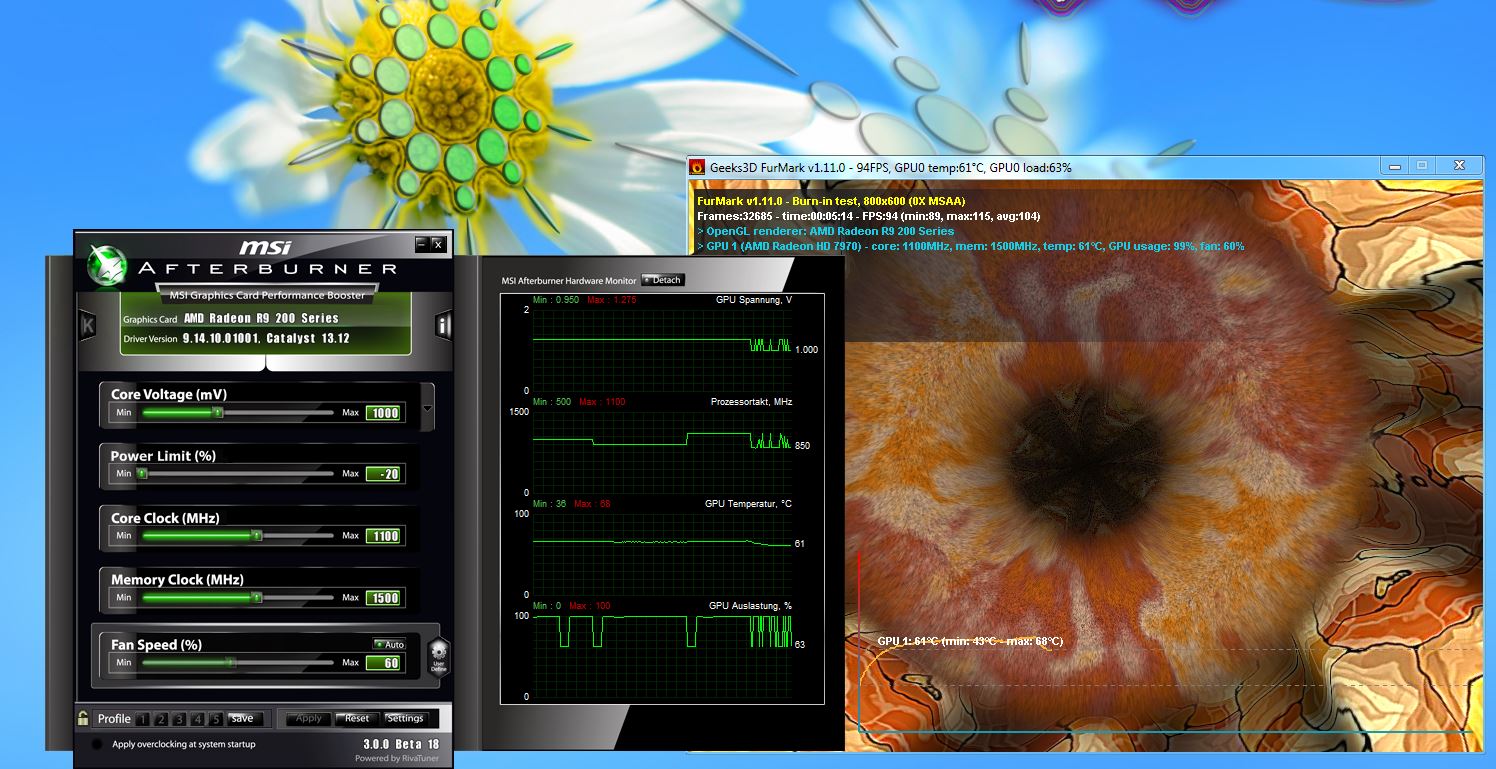This screenshot has width=1496, height=769.
Task: Click the driver version '9.14.10.01001, Catalyst 13.12'
Action: click(266, 339)
